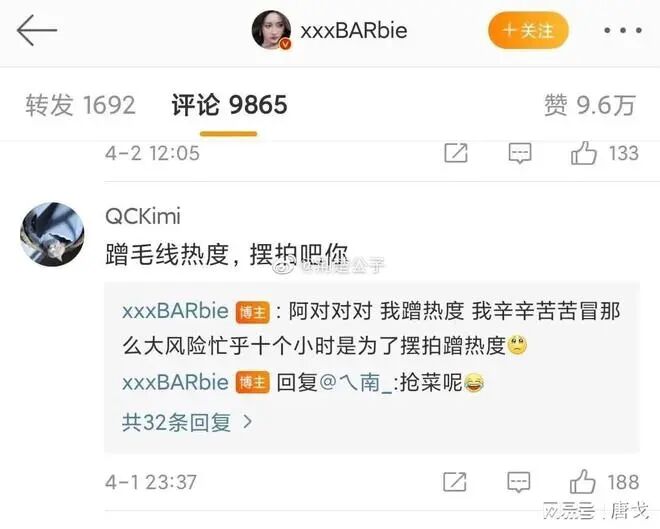Switch to the 转发 1692 tab
Screen dimensions: 660x529
click(80, 105)
